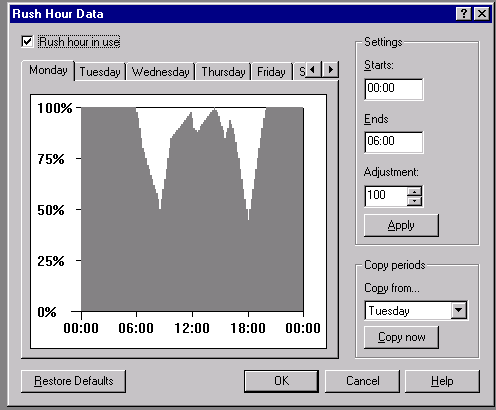Click the Apply button
496x410 pixels.
(x=401, y=225)
